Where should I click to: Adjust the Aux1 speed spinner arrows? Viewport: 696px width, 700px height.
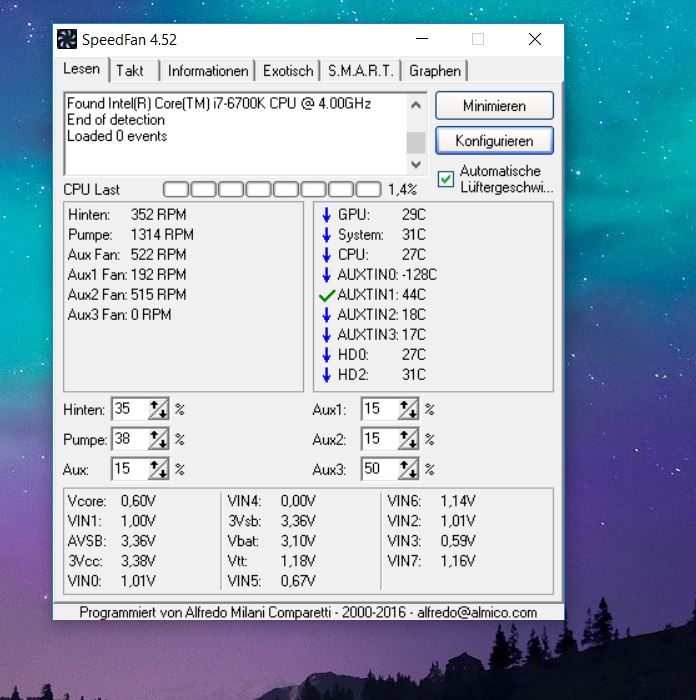(x=408, y=409)
